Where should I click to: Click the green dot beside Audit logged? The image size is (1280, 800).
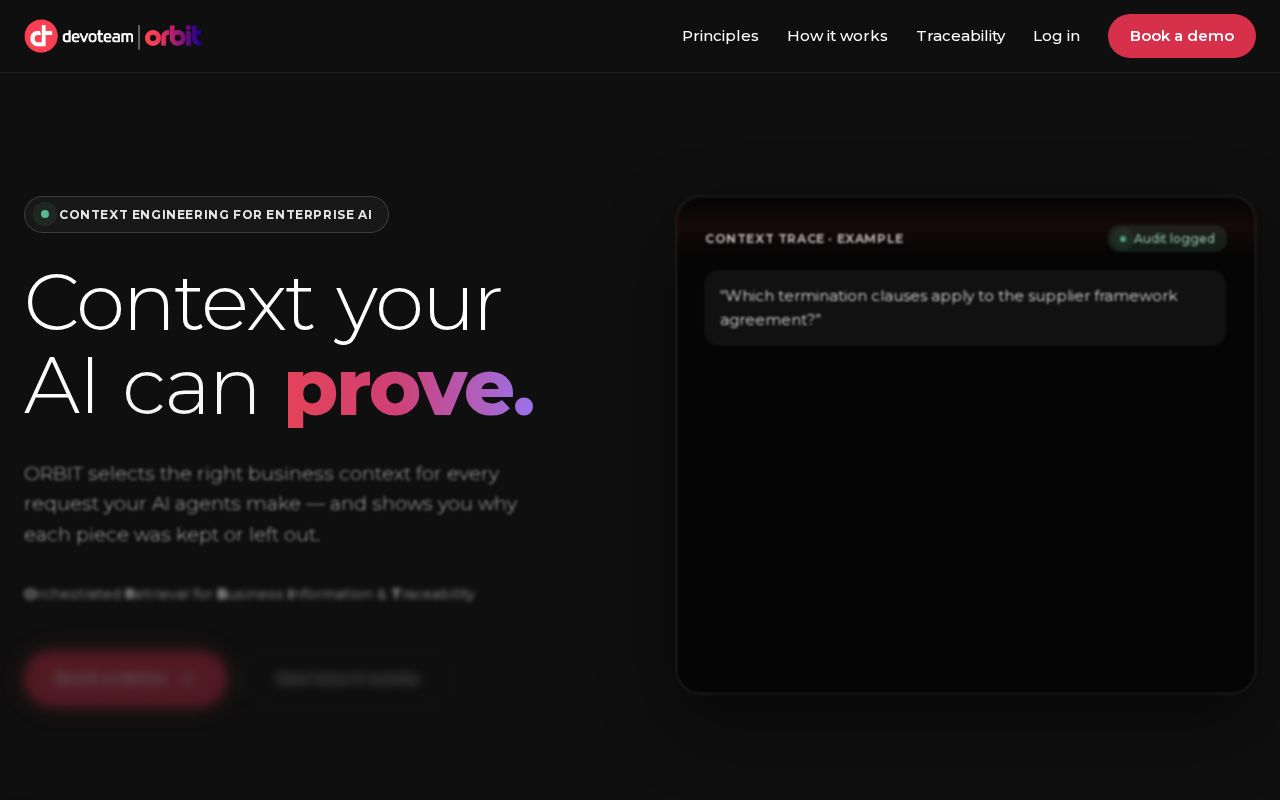(1123, 239)
